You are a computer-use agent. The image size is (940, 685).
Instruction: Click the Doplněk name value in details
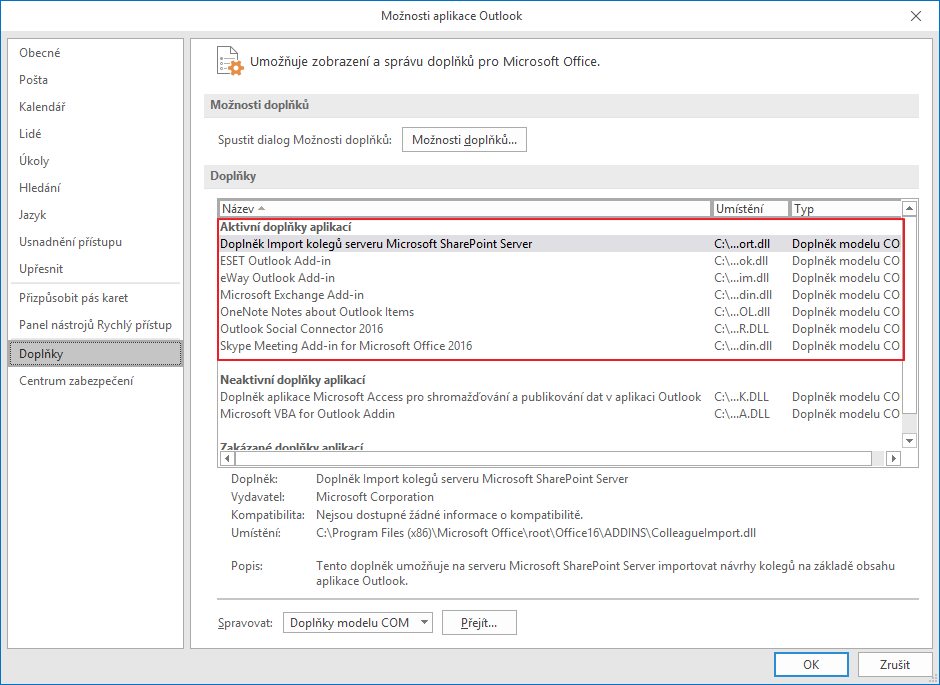472,479
